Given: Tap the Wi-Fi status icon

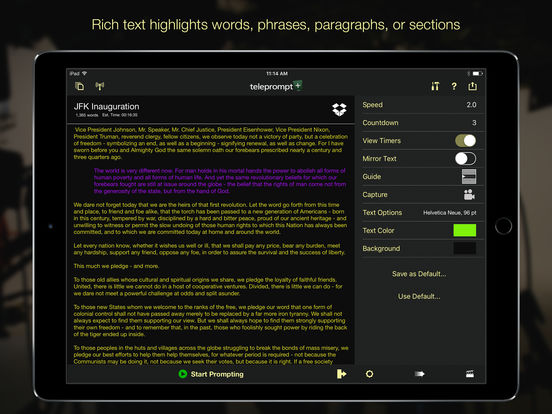Looking at the screenshot, I should click(84, 73).
